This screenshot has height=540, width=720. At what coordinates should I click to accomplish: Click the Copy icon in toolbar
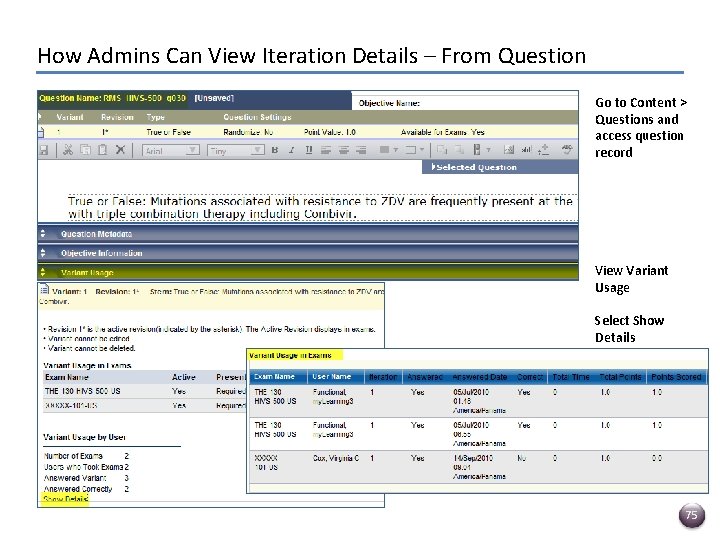tap(85, 150)
